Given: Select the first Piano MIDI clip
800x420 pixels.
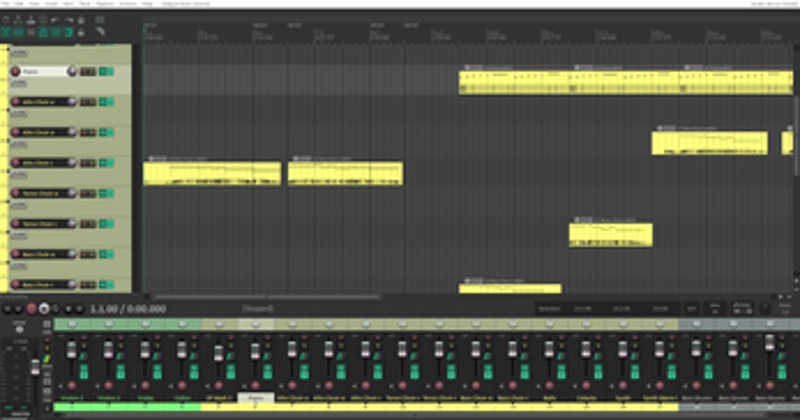Looking at the screenshot, I should pyautogui.click(x=514, y=82).
